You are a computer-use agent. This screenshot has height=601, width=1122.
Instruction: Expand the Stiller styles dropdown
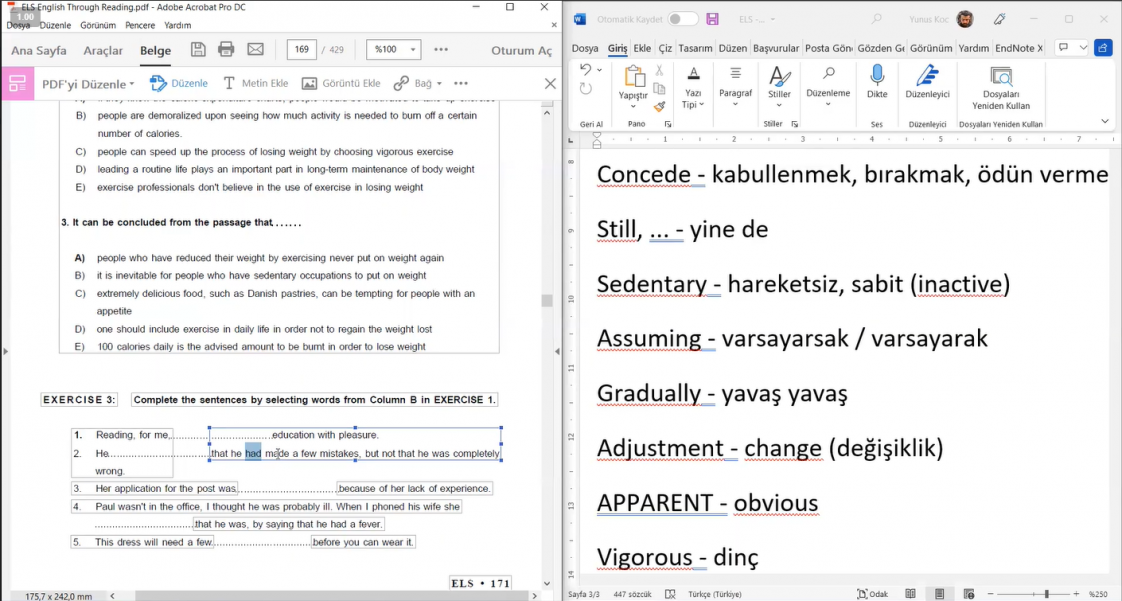click(779, 82)
